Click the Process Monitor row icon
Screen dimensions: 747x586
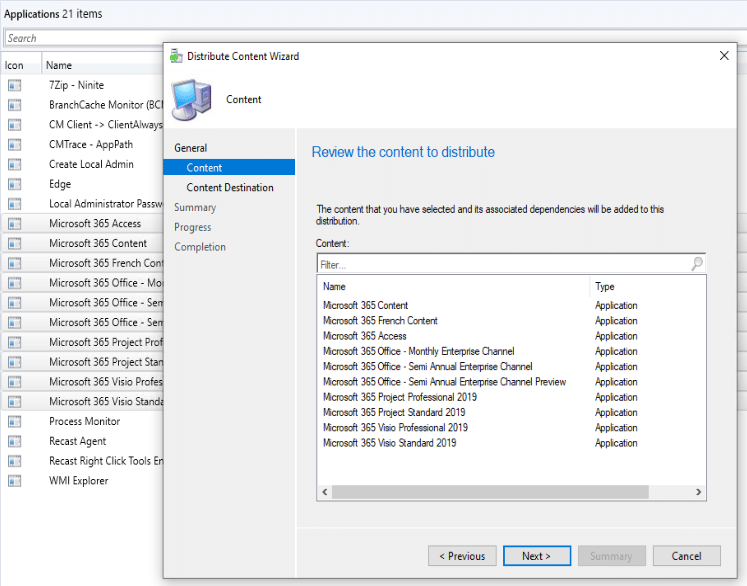[x=14, y=422]
